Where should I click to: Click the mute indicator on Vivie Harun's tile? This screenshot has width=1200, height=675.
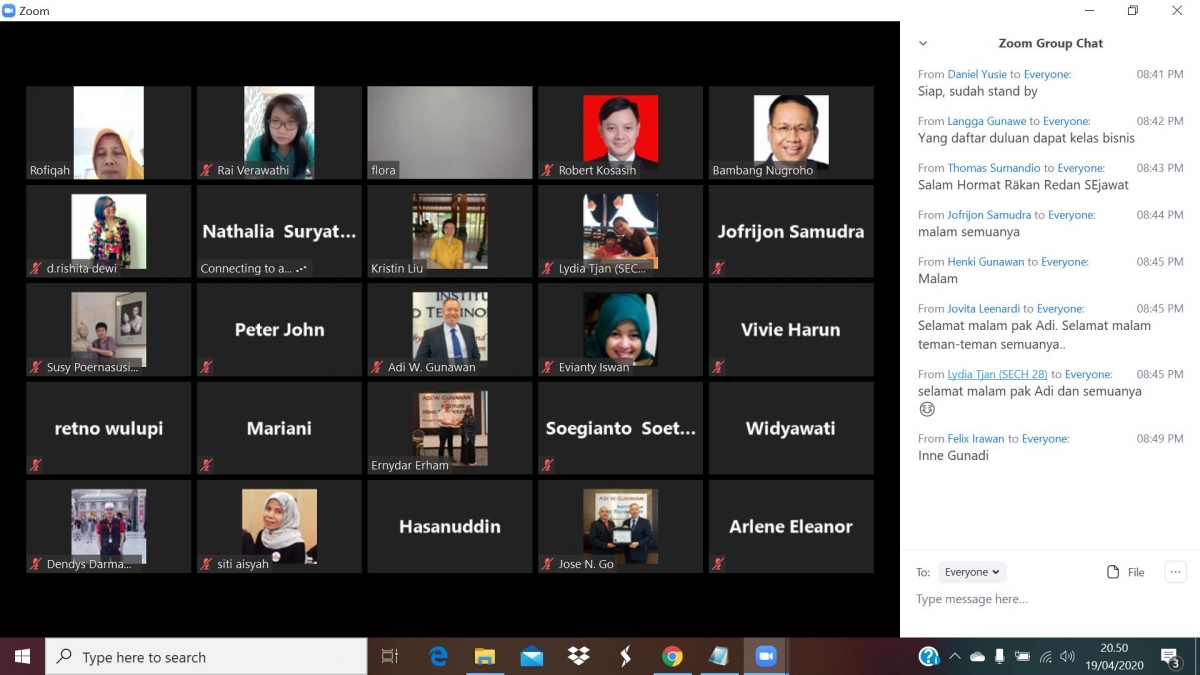point(718,367)
